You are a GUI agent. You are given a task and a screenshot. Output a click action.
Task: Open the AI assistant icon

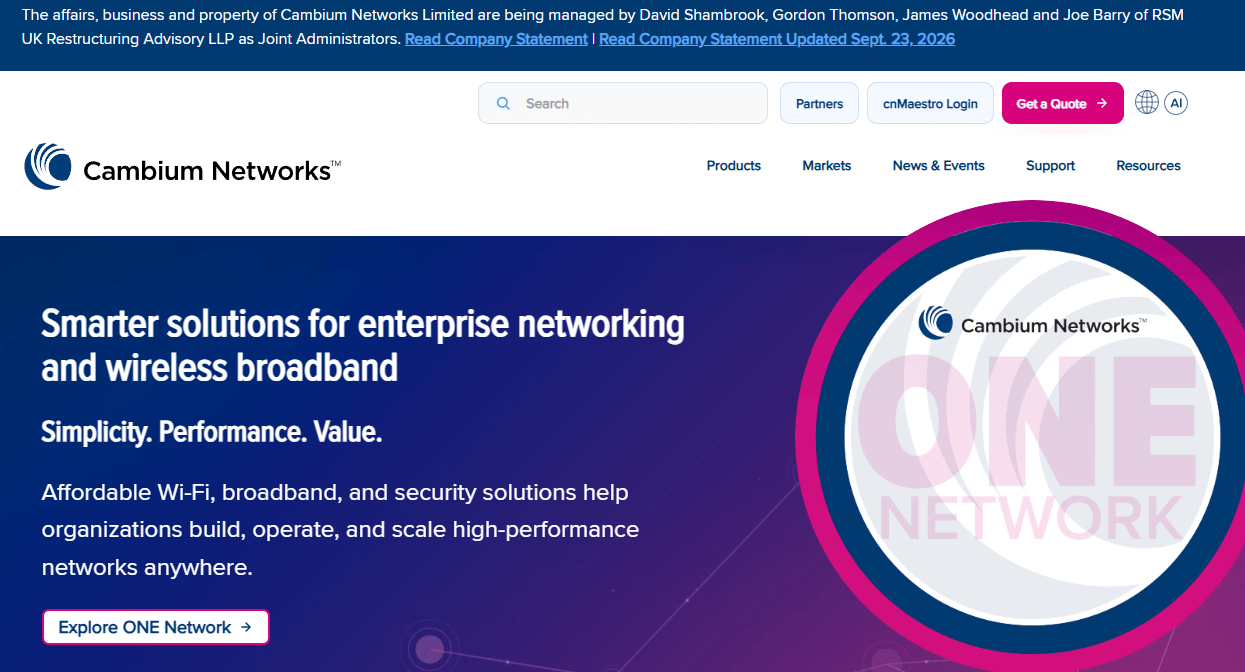coord(1176,102)
